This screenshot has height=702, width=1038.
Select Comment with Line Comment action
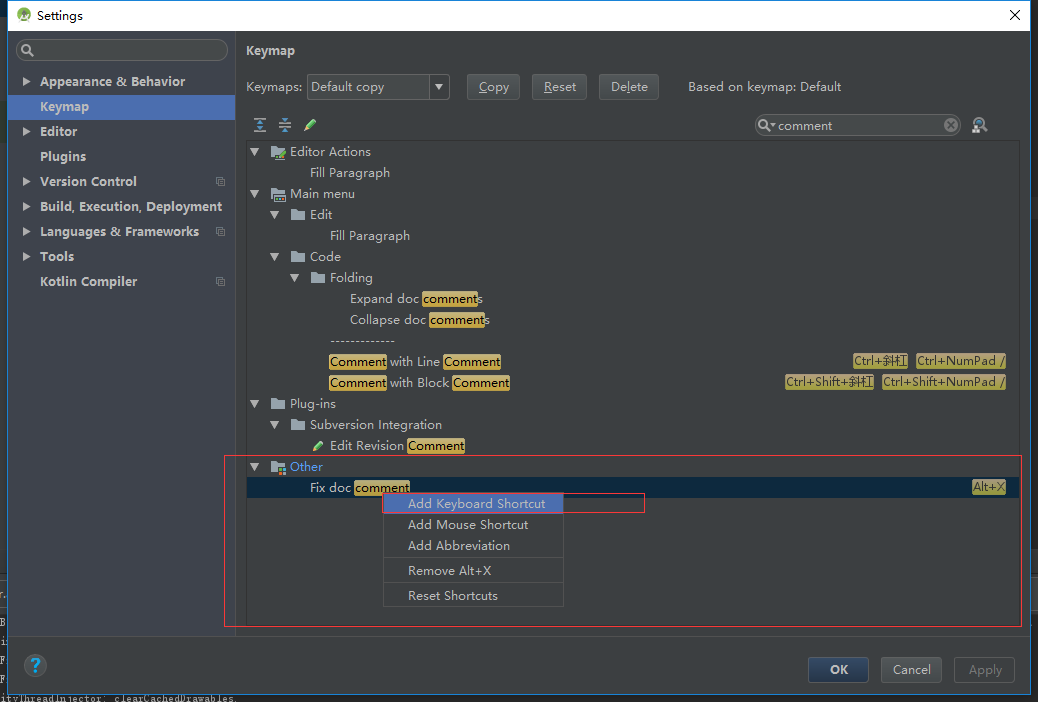(415, 362)
